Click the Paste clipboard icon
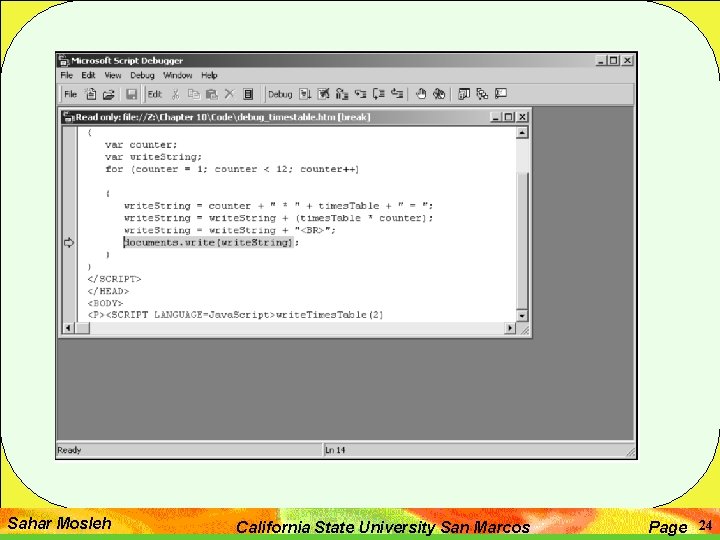The image size is (720, 540). (212, 94)
